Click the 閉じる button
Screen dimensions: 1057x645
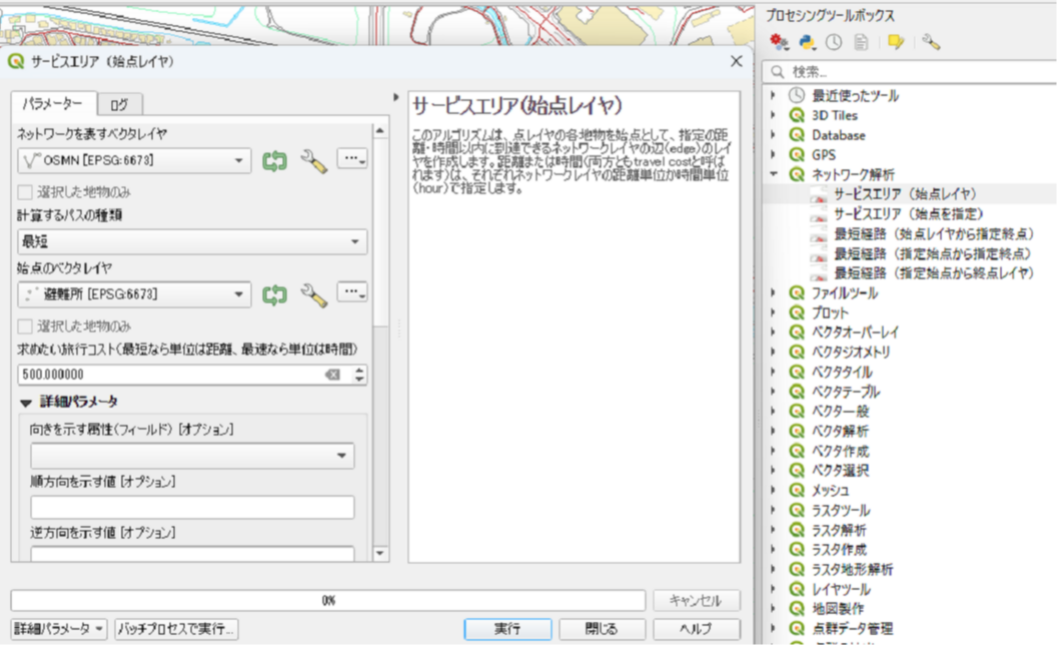point(601,629)
